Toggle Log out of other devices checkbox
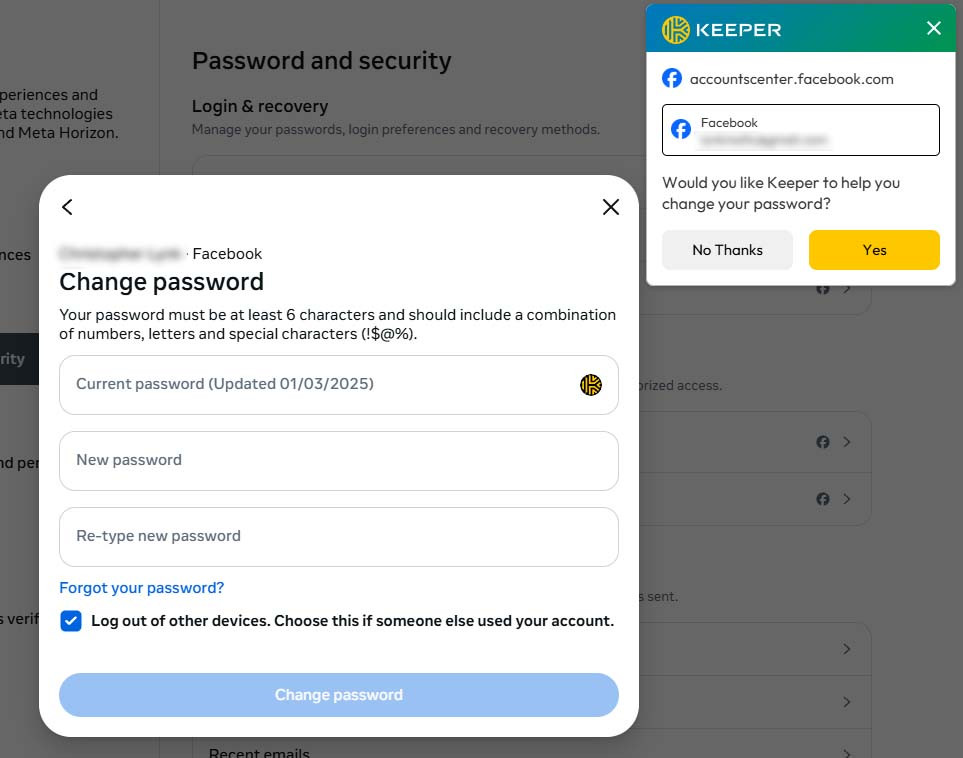The width and height of the screenshot is (963, 758). [71, 621]
